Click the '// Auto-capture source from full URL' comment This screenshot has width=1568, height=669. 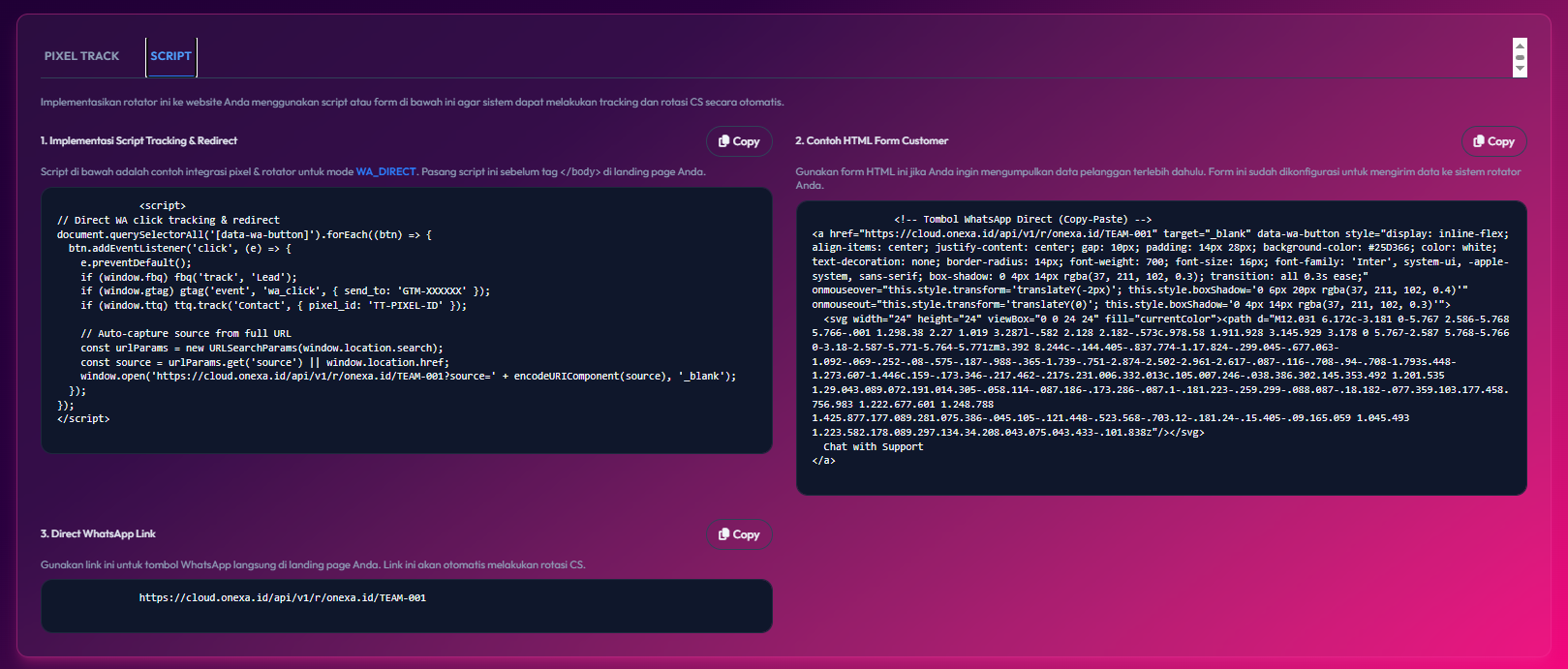point(186,333)
